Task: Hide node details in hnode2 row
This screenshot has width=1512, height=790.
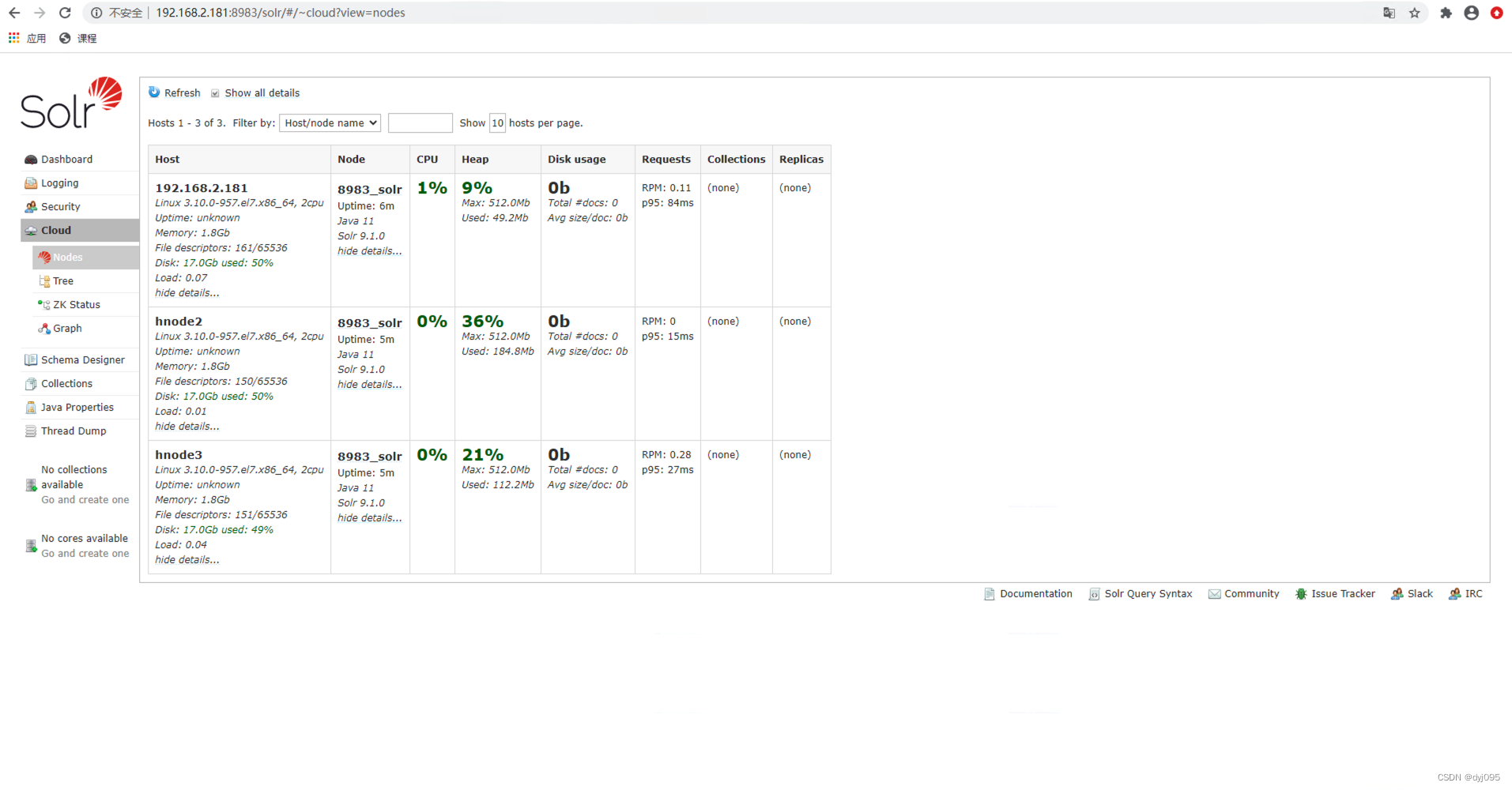Action: click(370, 385)
